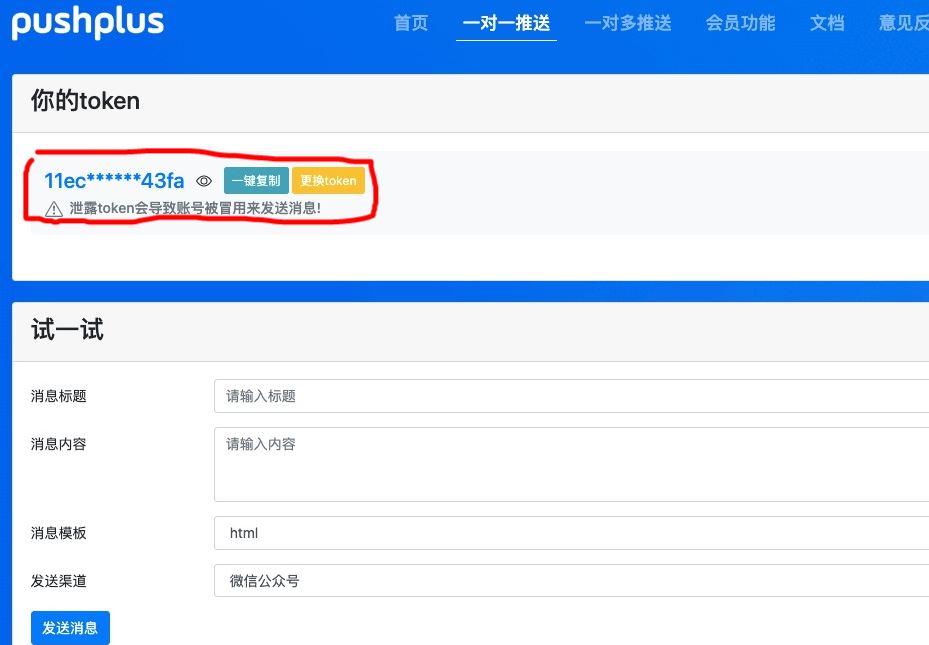929x645 pixels.
Task: Navigate to 文档
Action: 827,23
